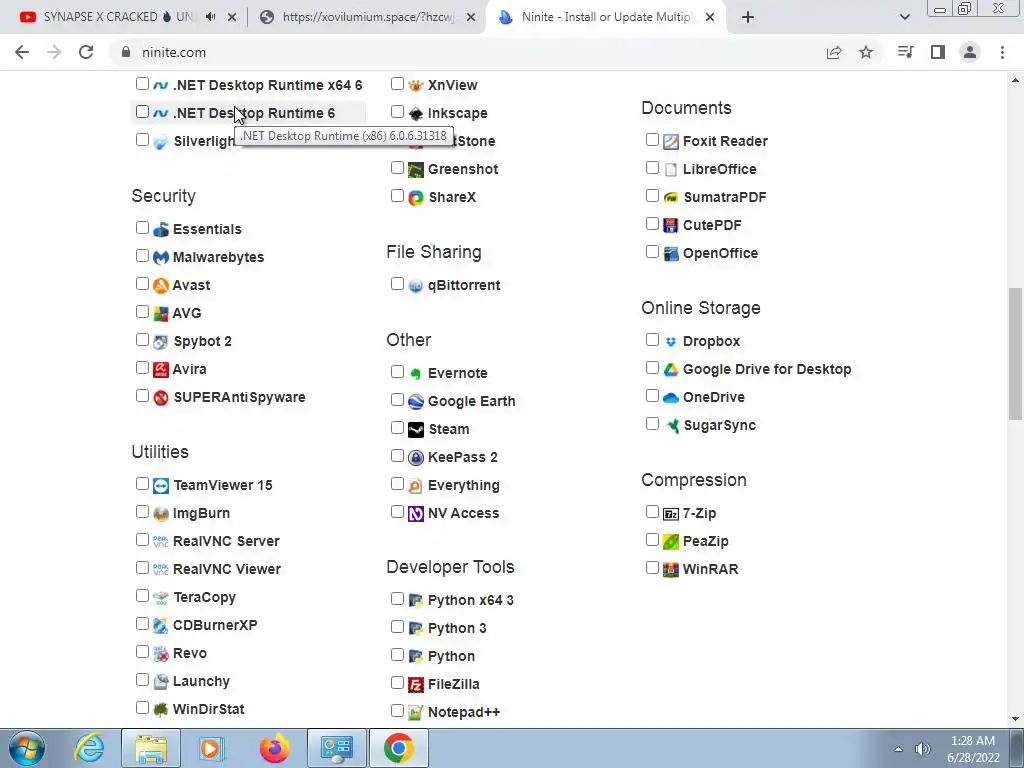Screen dimensions: 1024x768
Task: Select the Foxit Reader checkbox
Action: coord(652,140)
